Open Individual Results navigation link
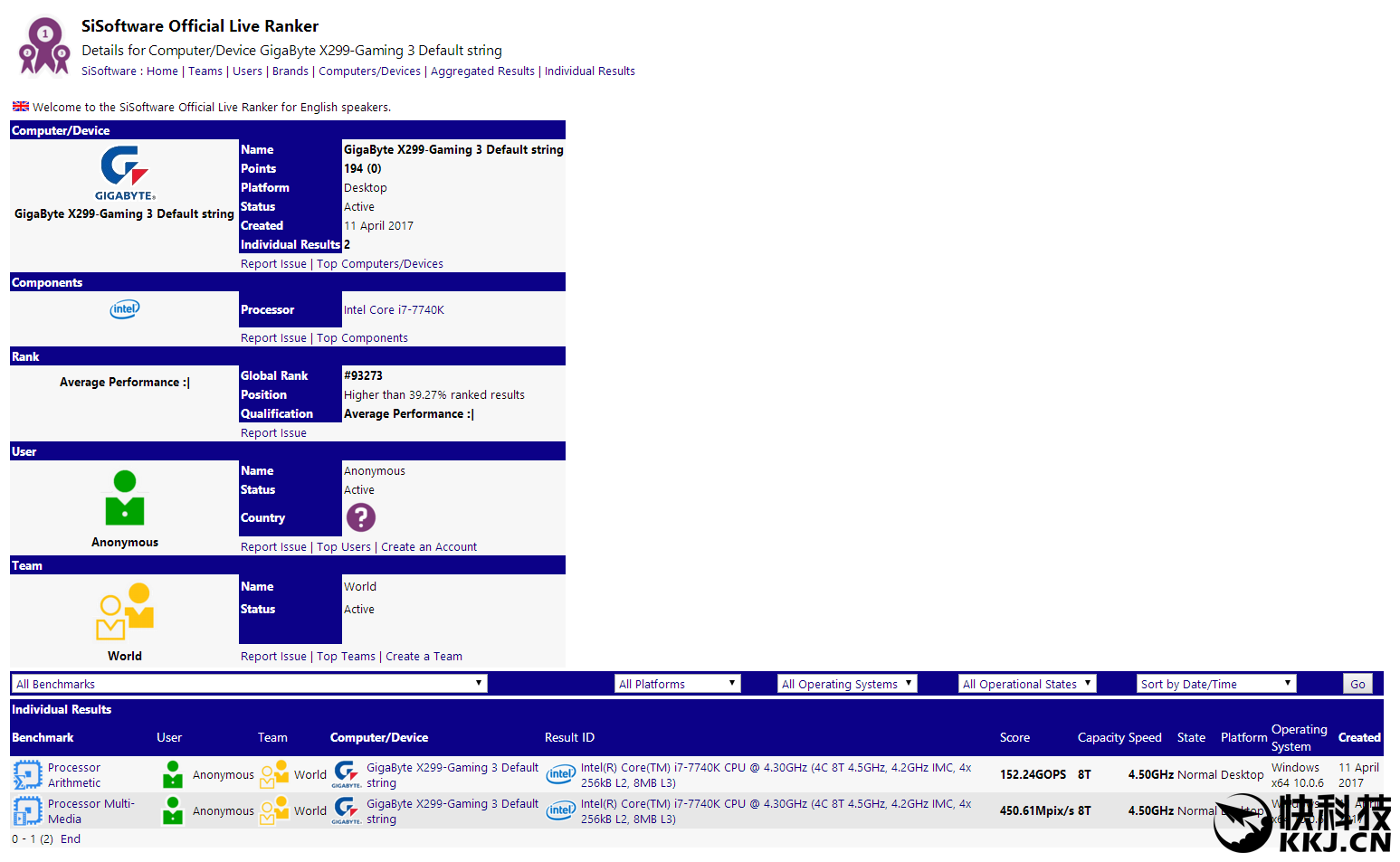1400x862 pixels. (590, 71)
